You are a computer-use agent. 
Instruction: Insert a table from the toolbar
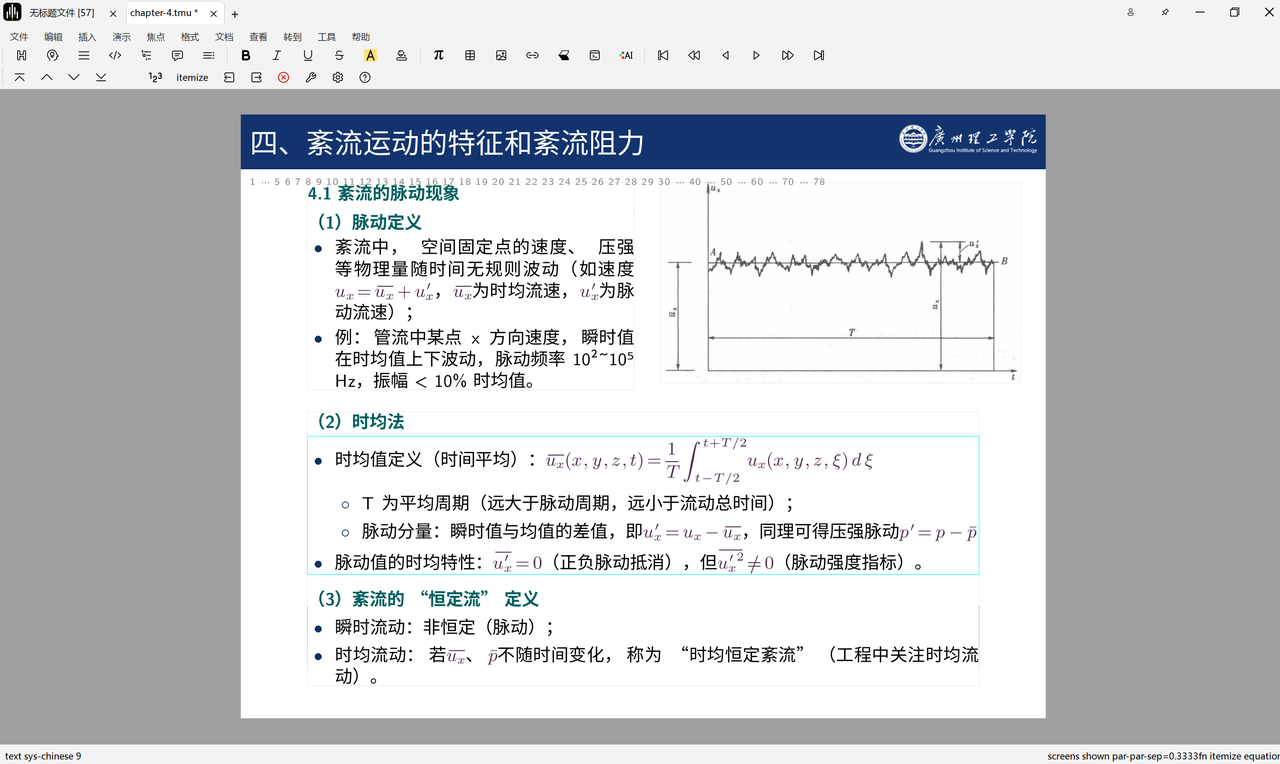point(470,56)
